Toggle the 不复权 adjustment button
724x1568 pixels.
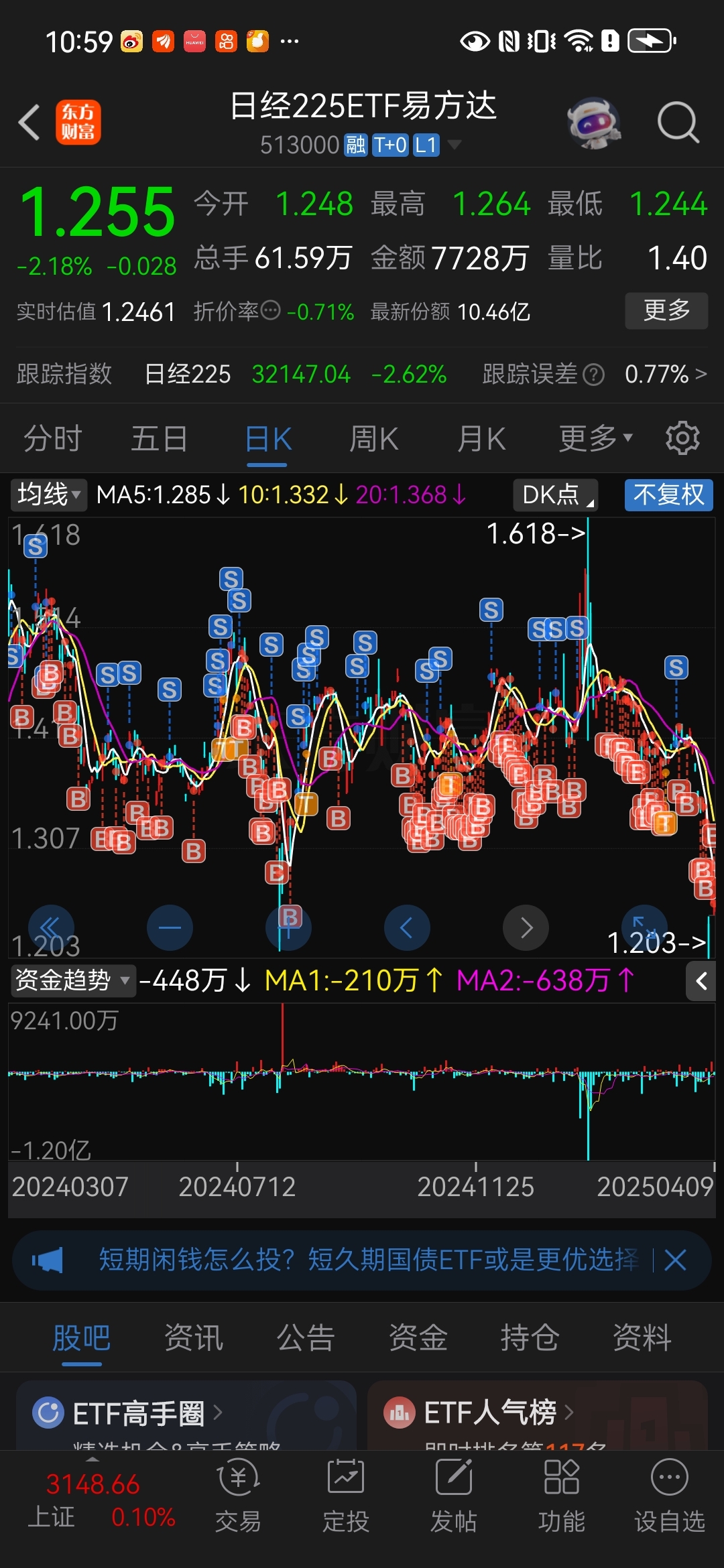point(669,495)
